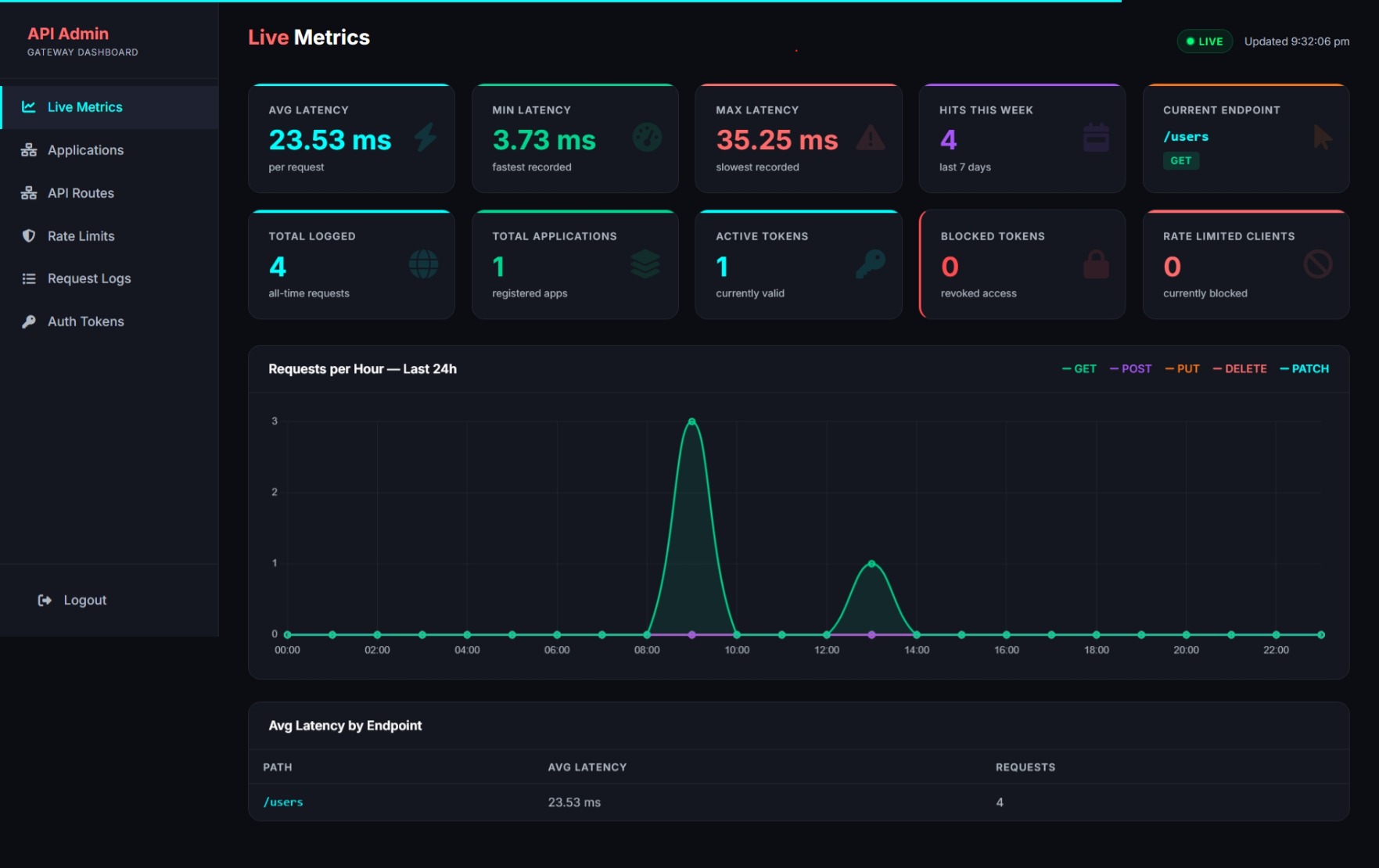Toggle the PATCH series in chart legend
Screen dimensions: 1379x868
(x=1305, y=368)
